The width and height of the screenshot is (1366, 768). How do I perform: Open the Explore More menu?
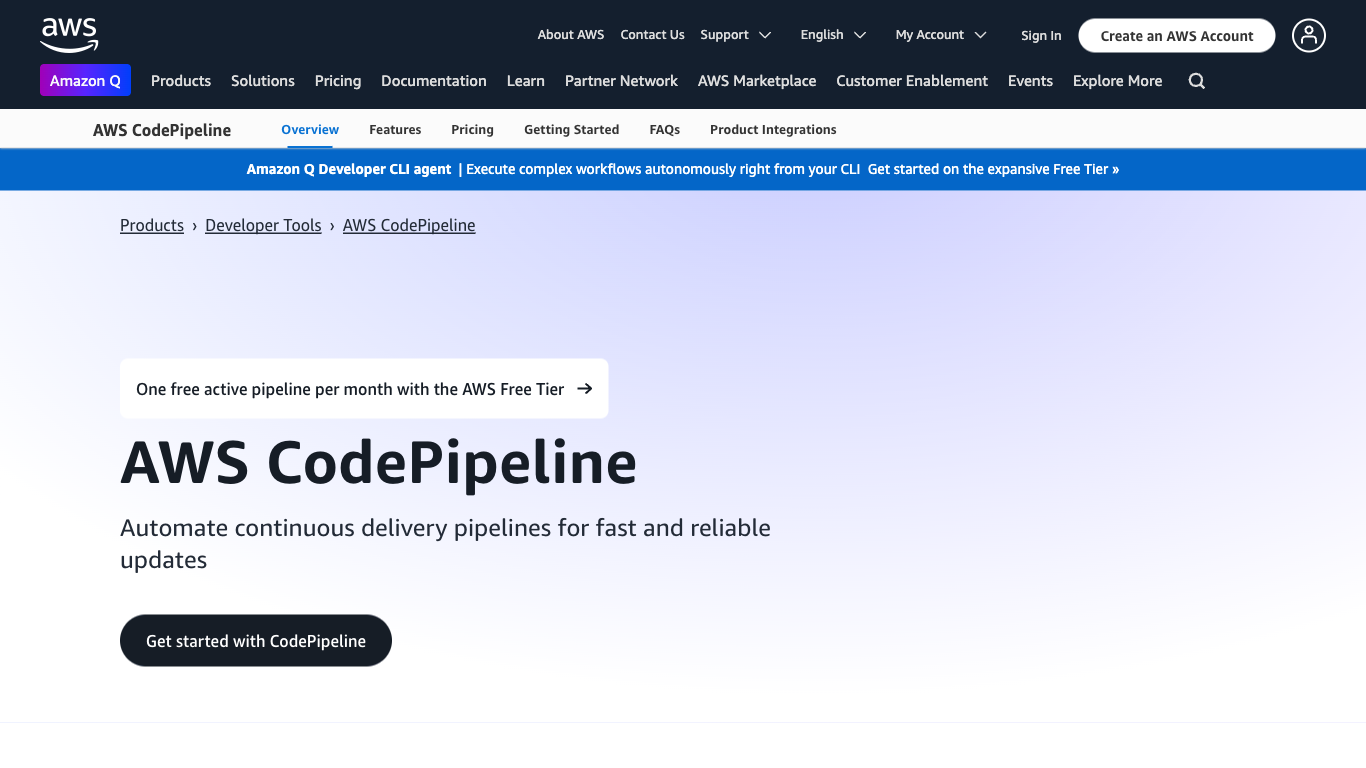(x=1118, y=81)
